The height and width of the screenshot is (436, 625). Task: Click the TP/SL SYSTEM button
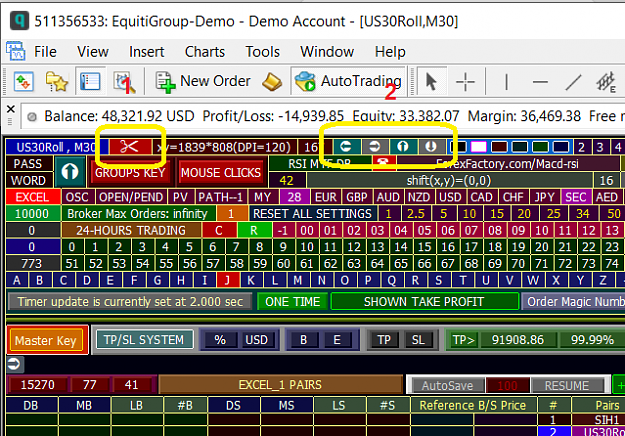click(x=144, y=340)
